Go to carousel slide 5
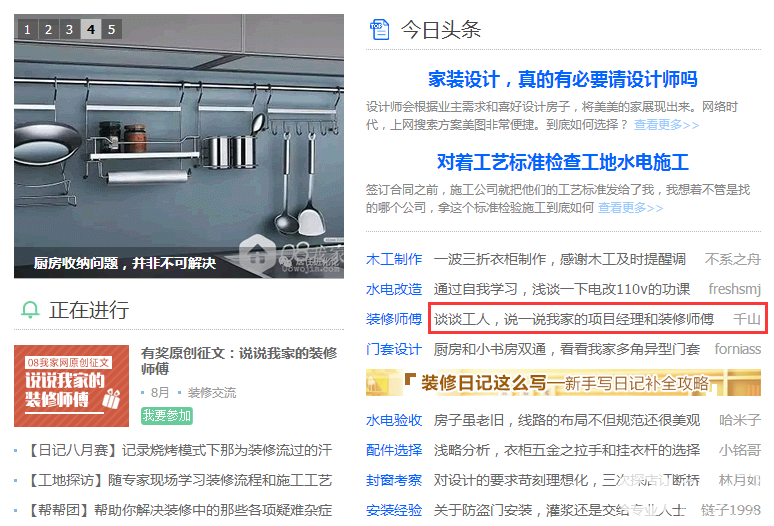 112,30
